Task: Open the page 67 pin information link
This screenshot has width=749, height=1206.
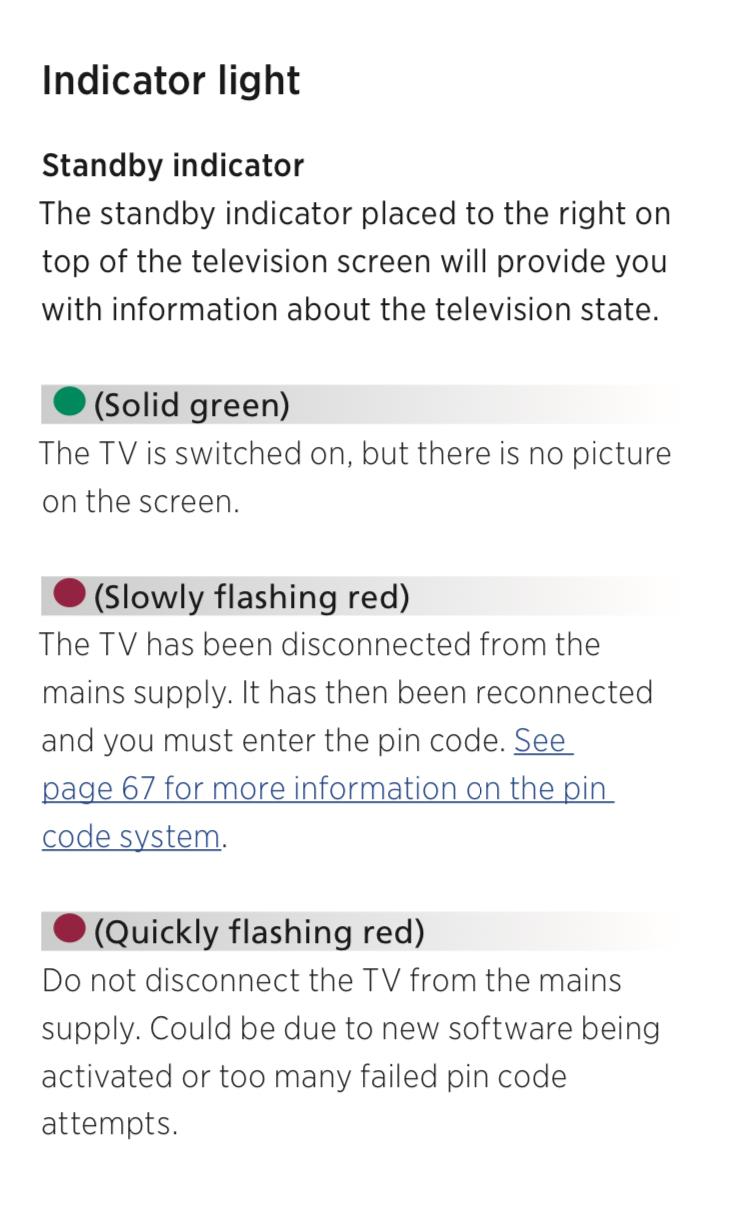Action: [x=327, y=789]
